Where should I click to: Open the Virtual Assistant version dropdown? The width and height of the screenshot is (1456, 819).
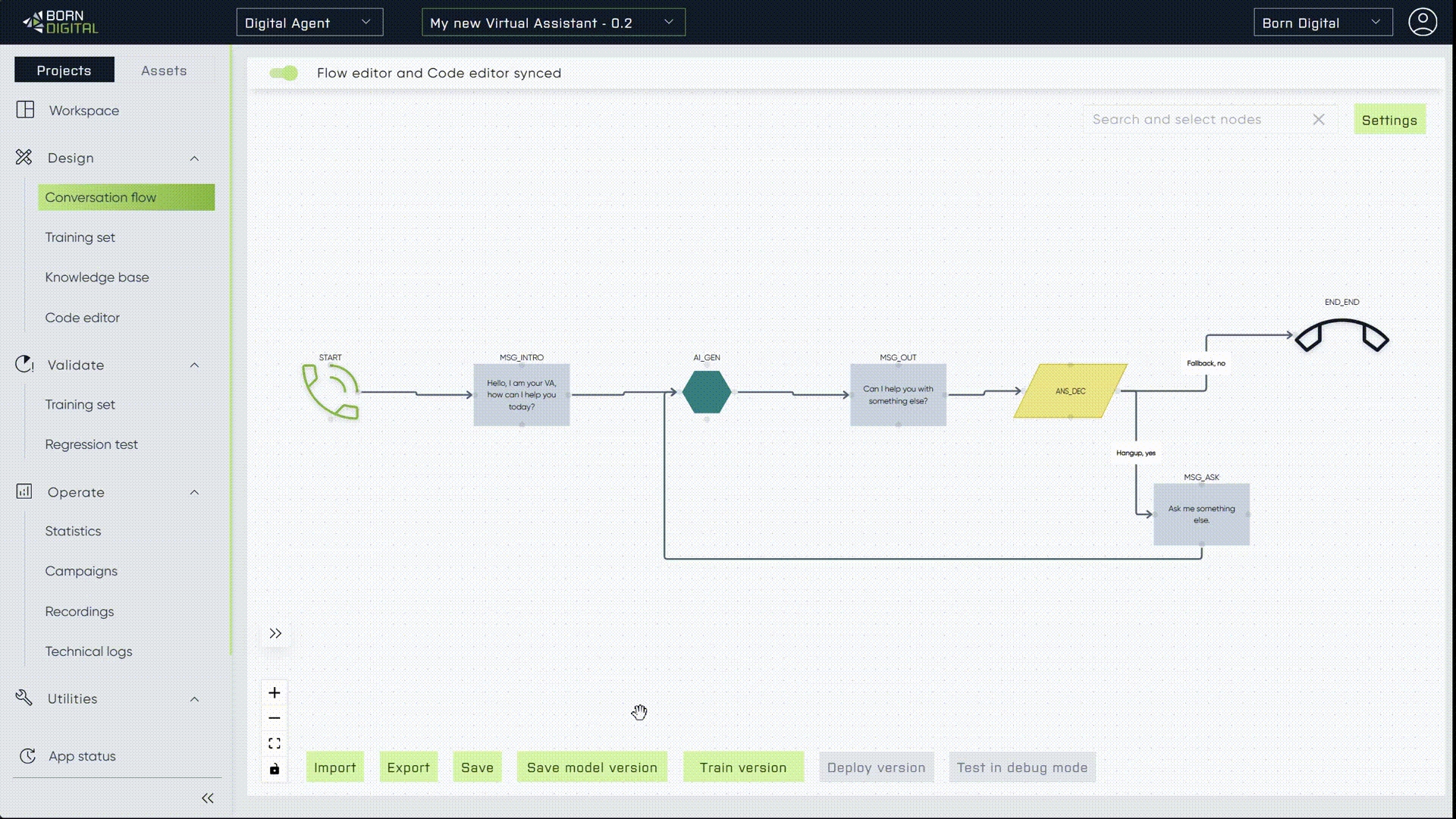coord(553,23)
